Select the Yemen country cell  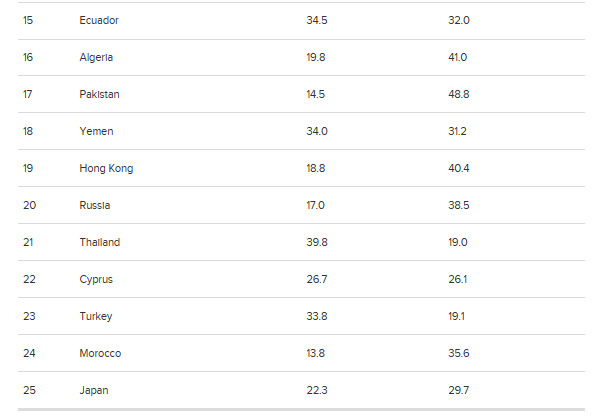click(96, 131)
